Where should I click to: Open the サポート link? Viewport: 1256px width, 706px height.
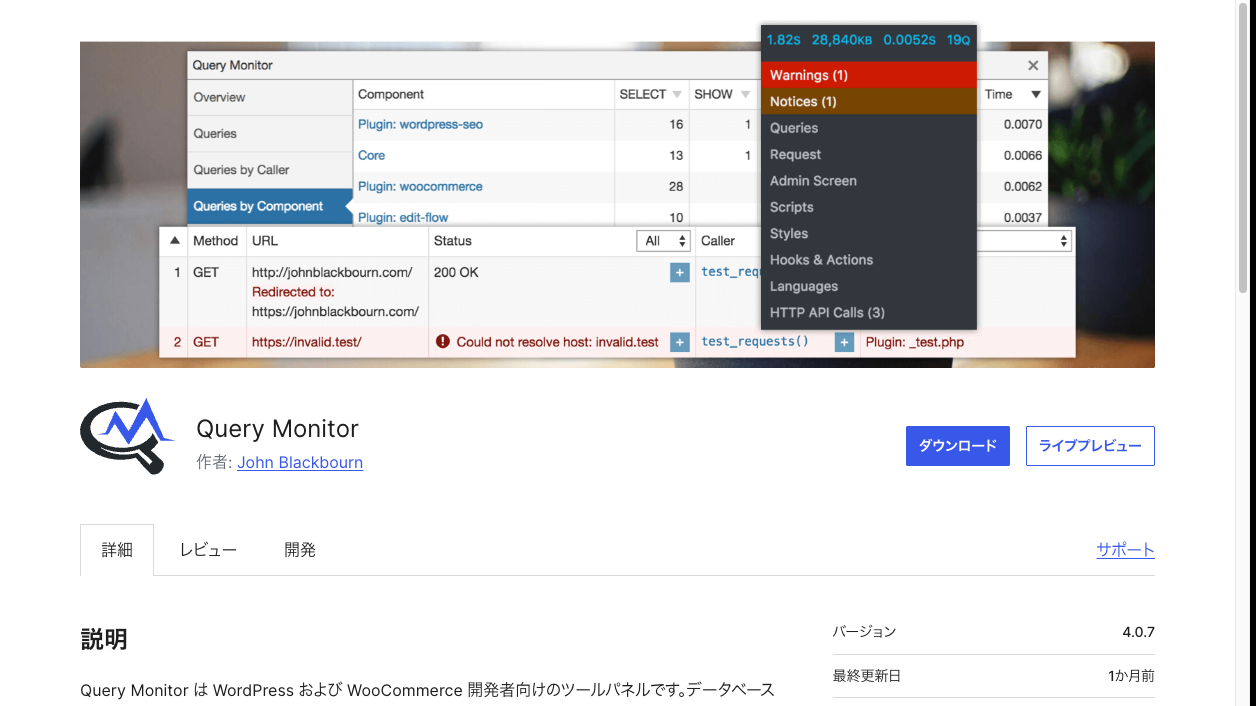point(1125,550)
